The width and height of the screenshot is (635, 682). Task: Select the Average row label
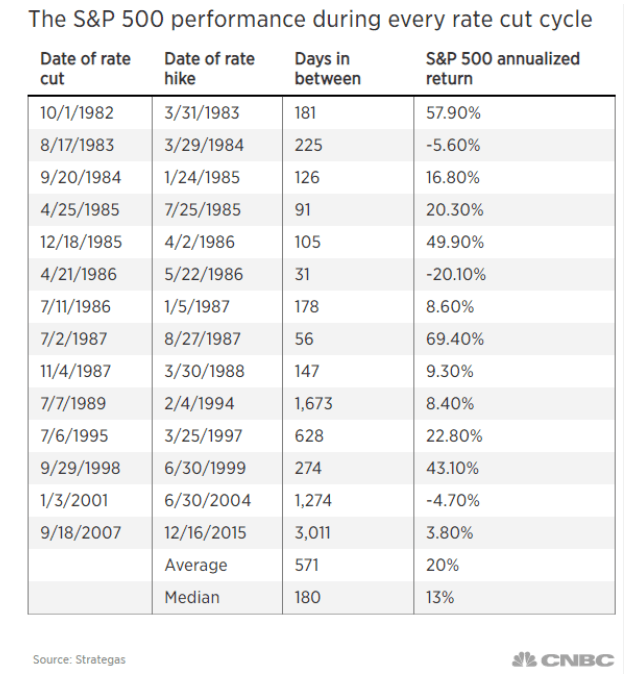coord(196,565)
